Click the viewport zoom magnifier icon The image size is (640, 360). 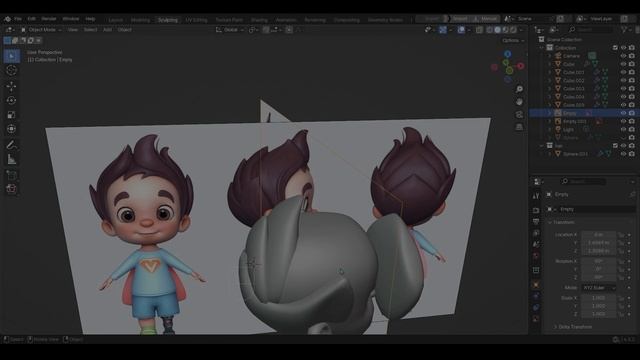[519, 89]
